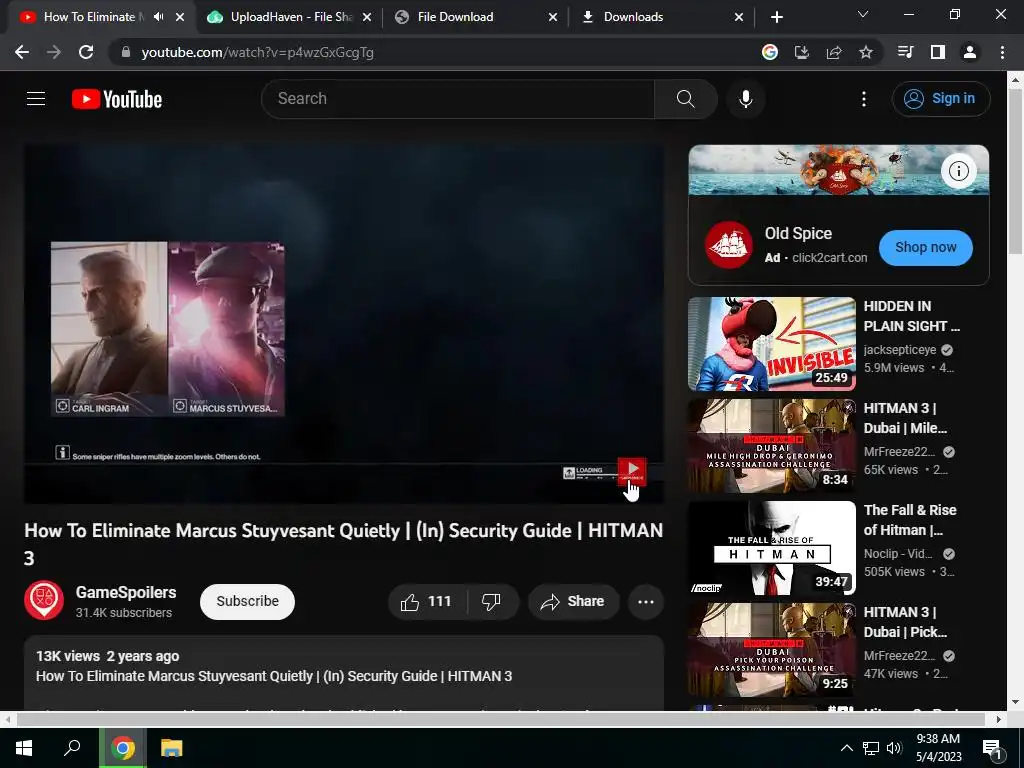Open File Explorer from the taskbar
This screenshot has width=1024, height=768.
pos(172,748)
